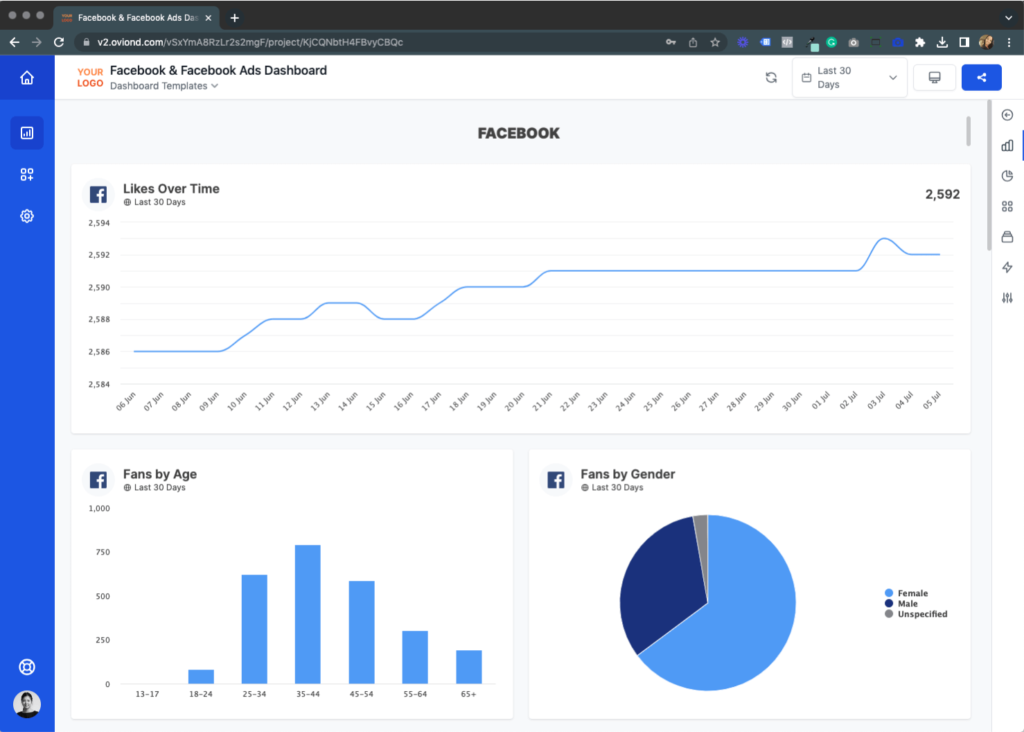Click the browser address bar URL
Image resolution: width=1024 pixels, height=732 pixels.
(x=250, y=42)
